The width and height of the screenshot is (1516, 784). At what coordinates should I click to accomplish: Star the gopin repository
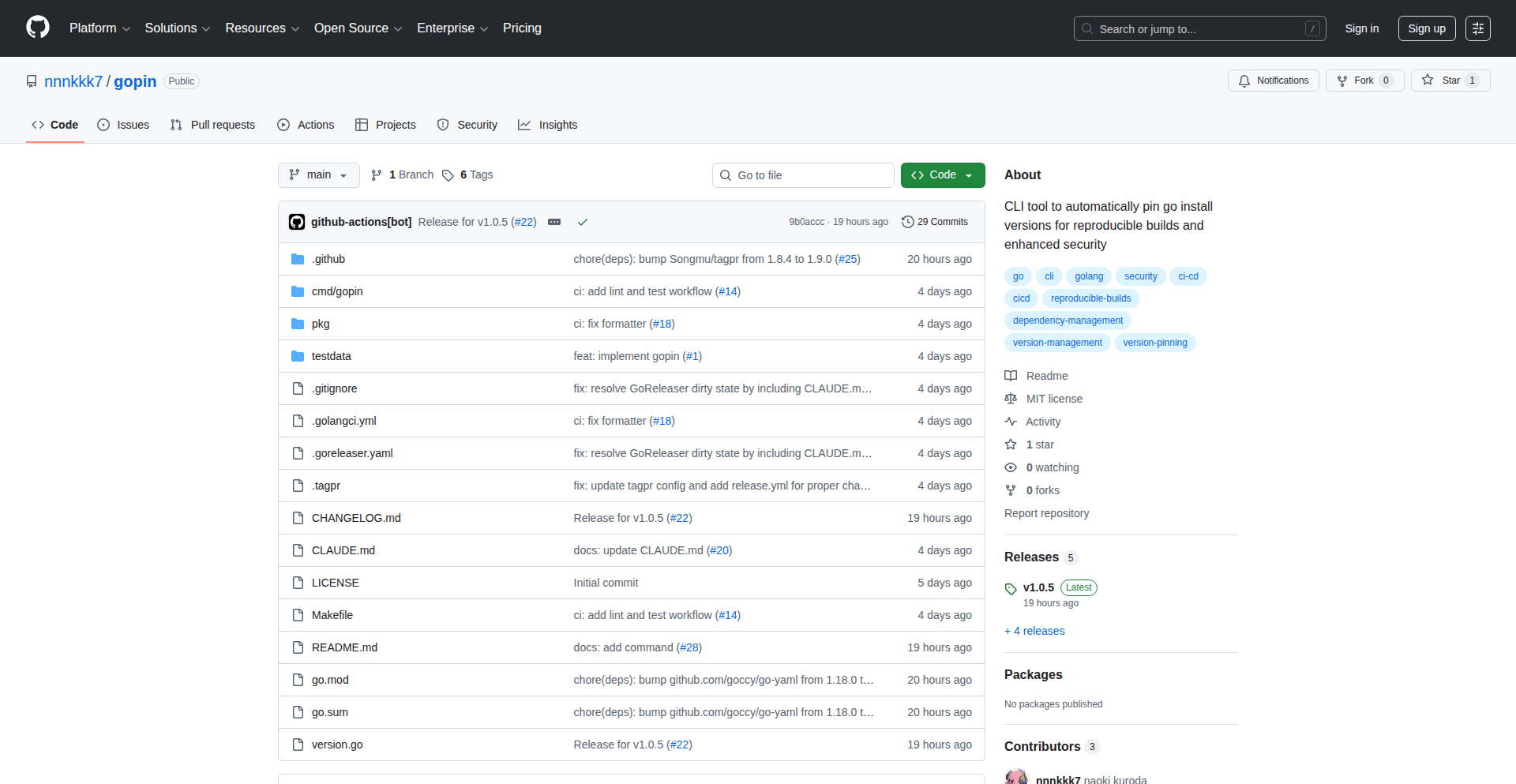tap(1442, 81)
